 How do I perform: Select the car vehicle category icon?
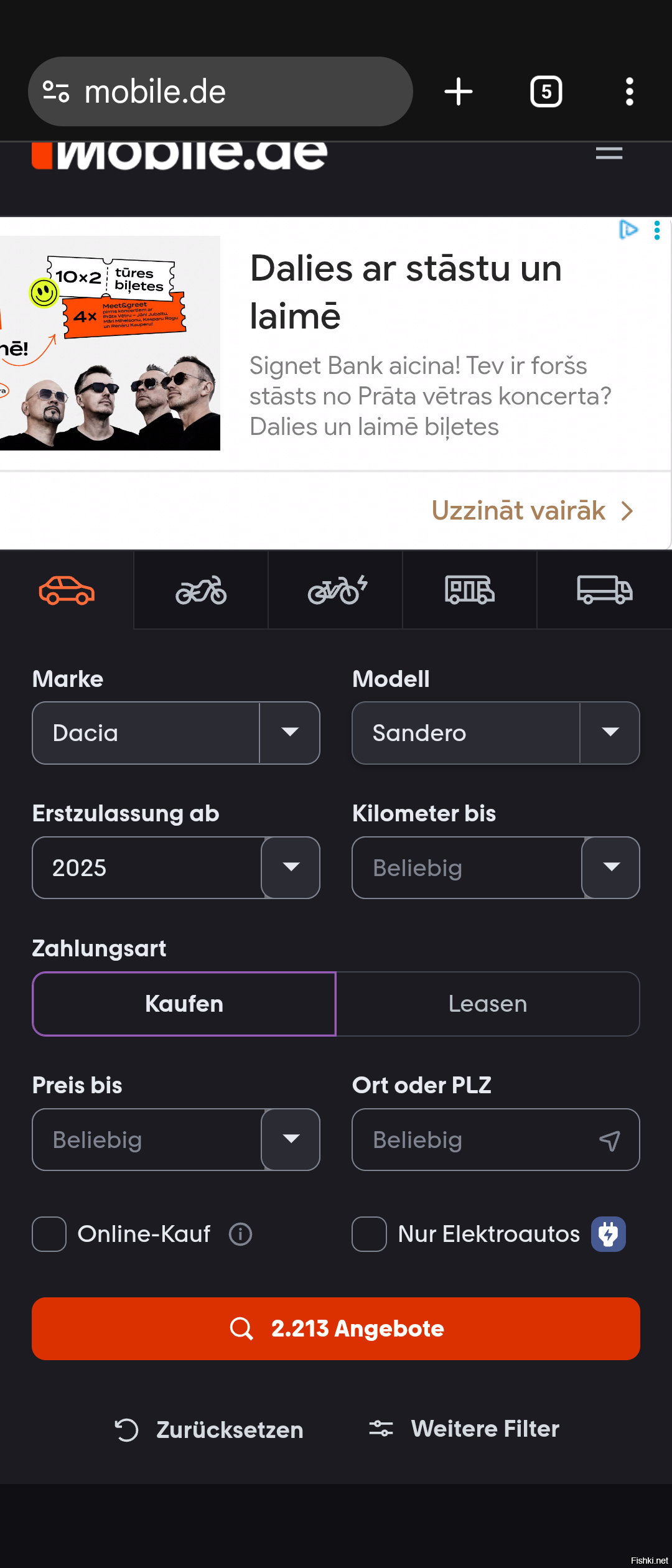(67, 590)
